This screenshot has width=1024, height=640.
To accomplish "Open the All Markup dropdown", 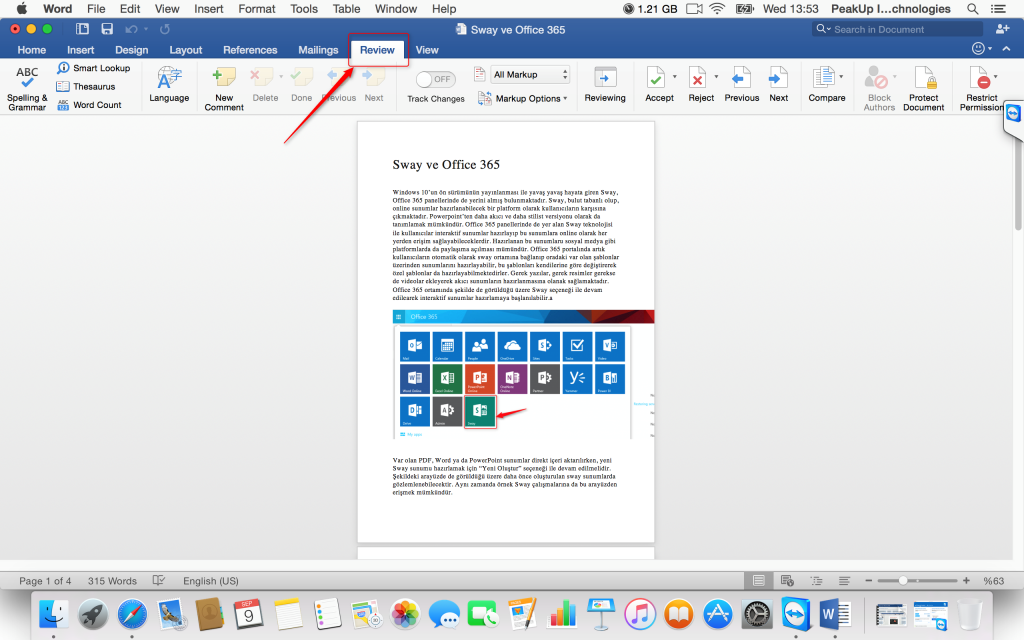I will [530, 74].
